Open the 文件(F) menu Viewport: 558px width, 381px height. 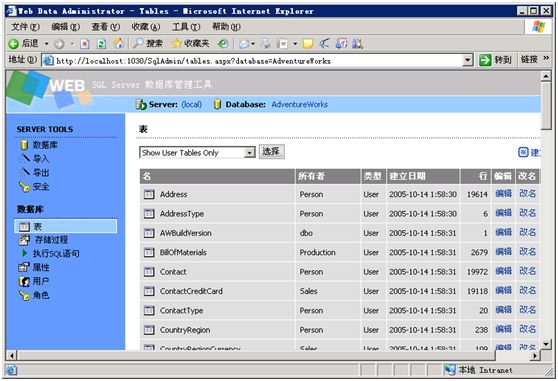pyautogui.click(x=25, y=27)
